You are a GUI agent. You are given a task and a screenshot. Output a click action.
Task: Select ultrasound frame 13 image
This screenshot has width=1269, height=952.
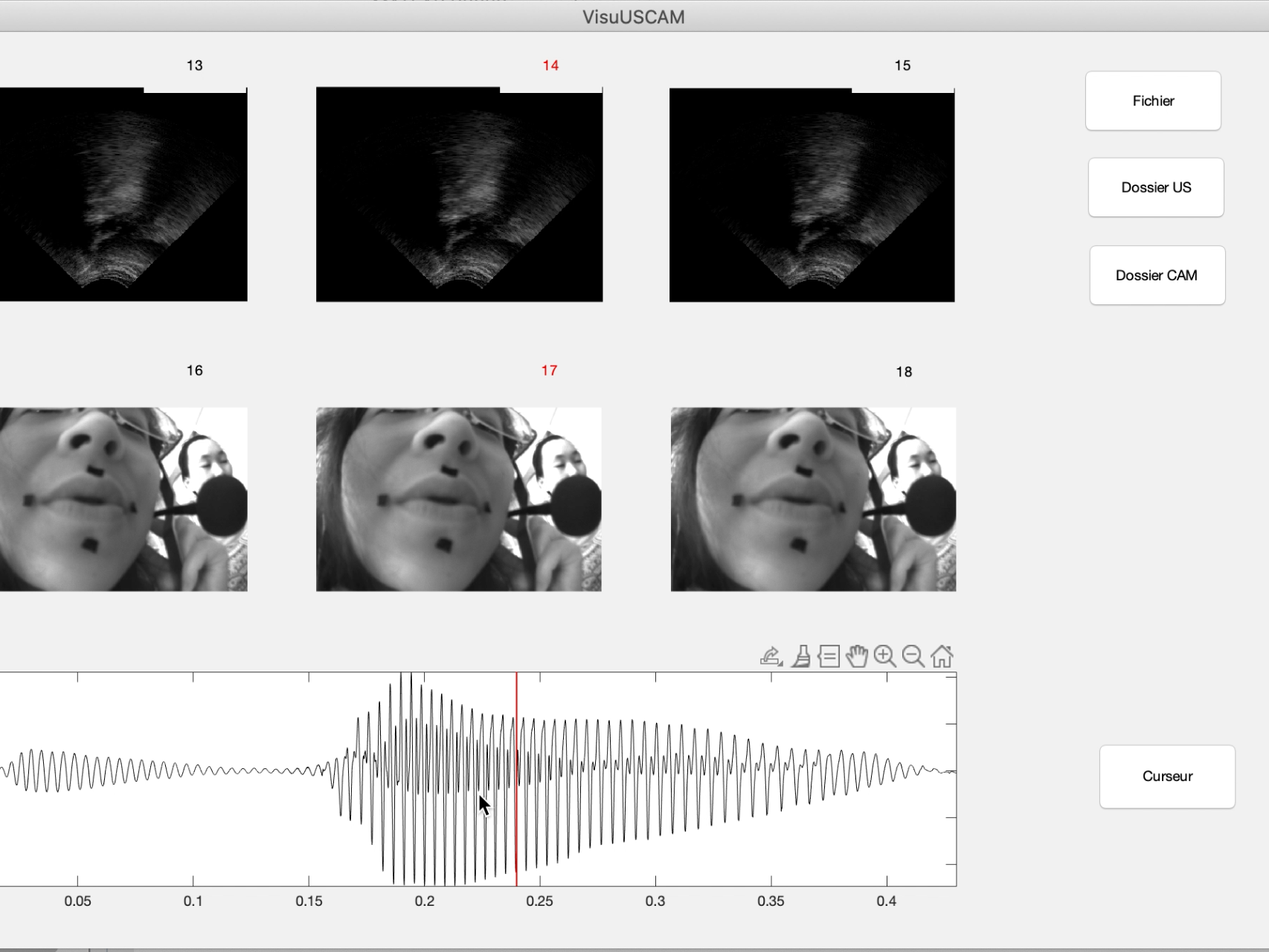pyautogui.click(x=123, y=195)
